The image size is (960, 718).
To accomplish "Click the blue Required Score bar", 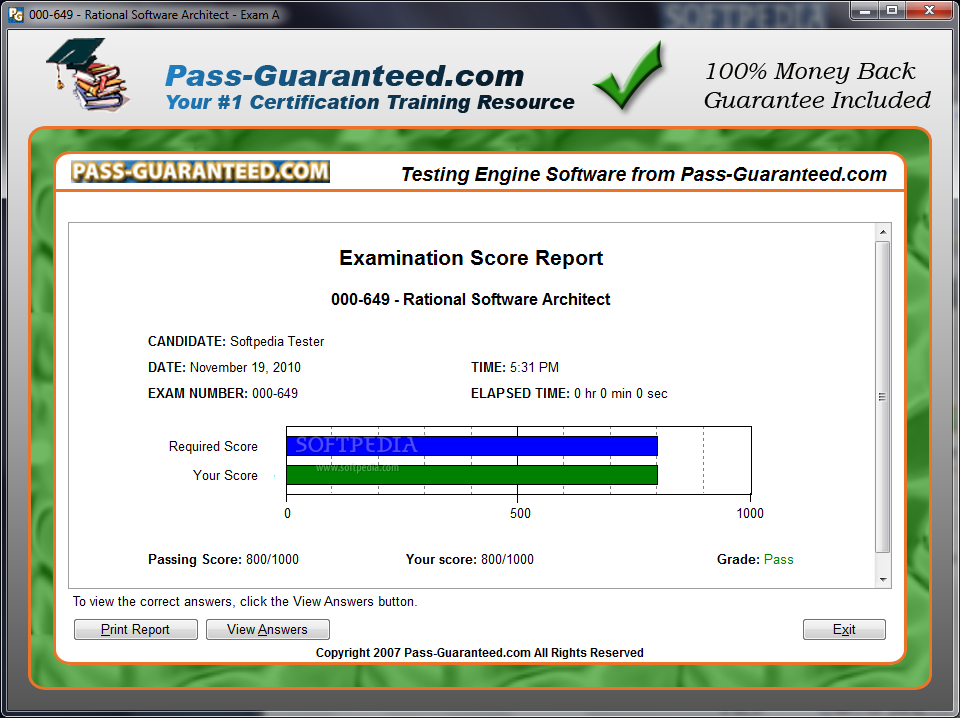I will [x=471, y=446].
